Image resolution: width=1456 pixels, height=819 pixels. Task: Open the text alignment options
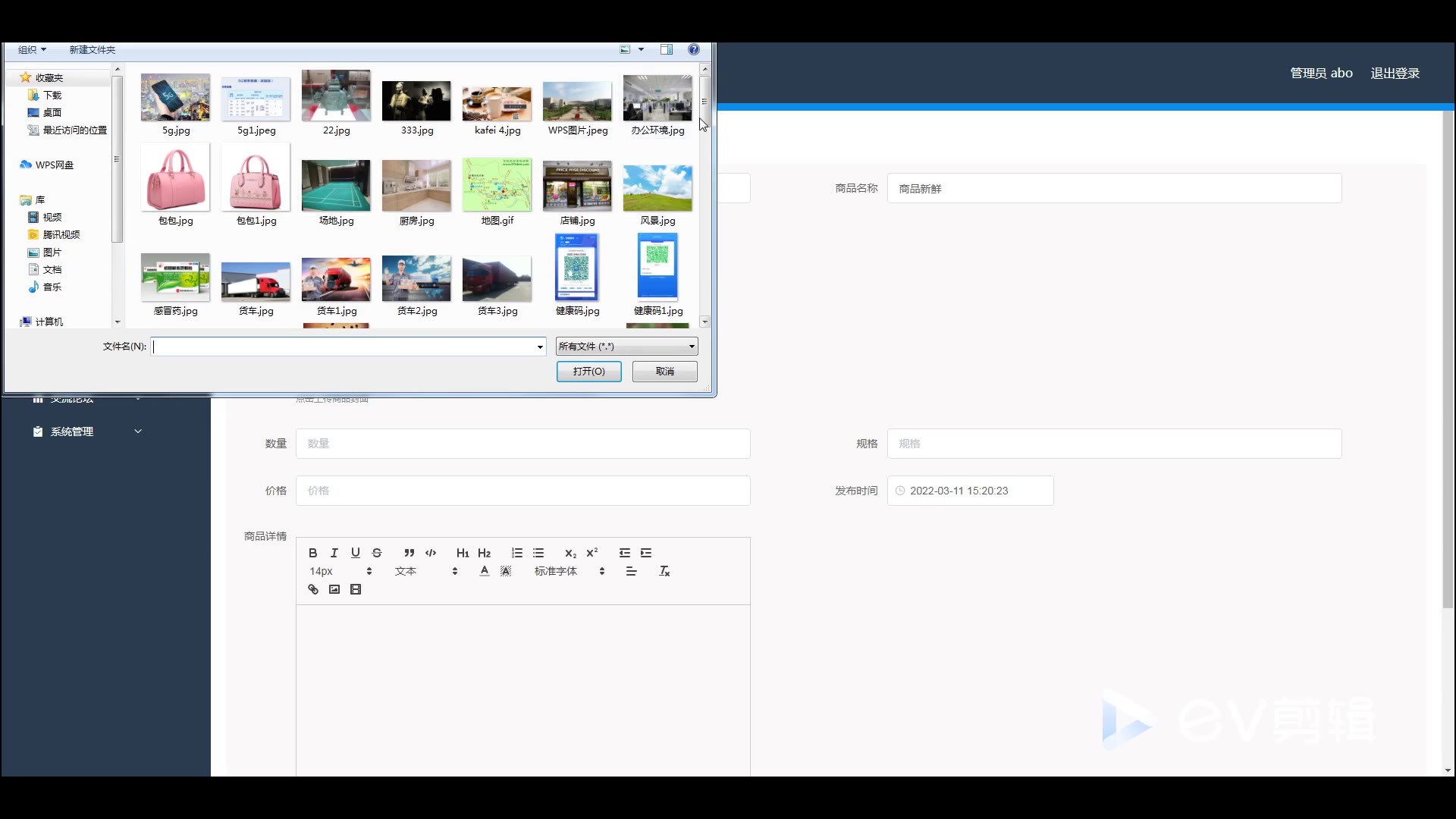click(631, 571)
